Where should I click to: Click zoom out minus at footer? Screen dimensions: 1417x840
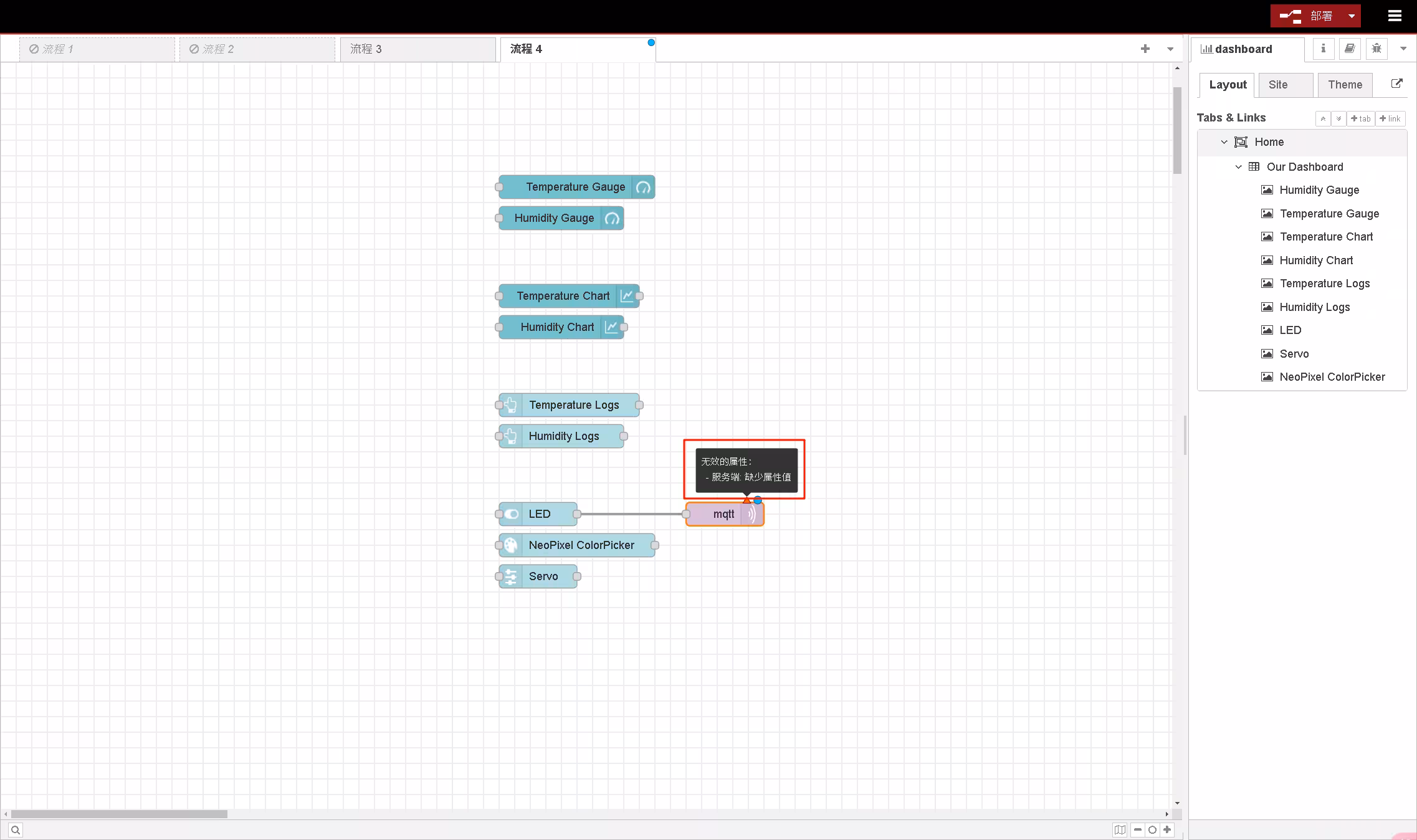pyautogui.click(x=1138, y=829)
